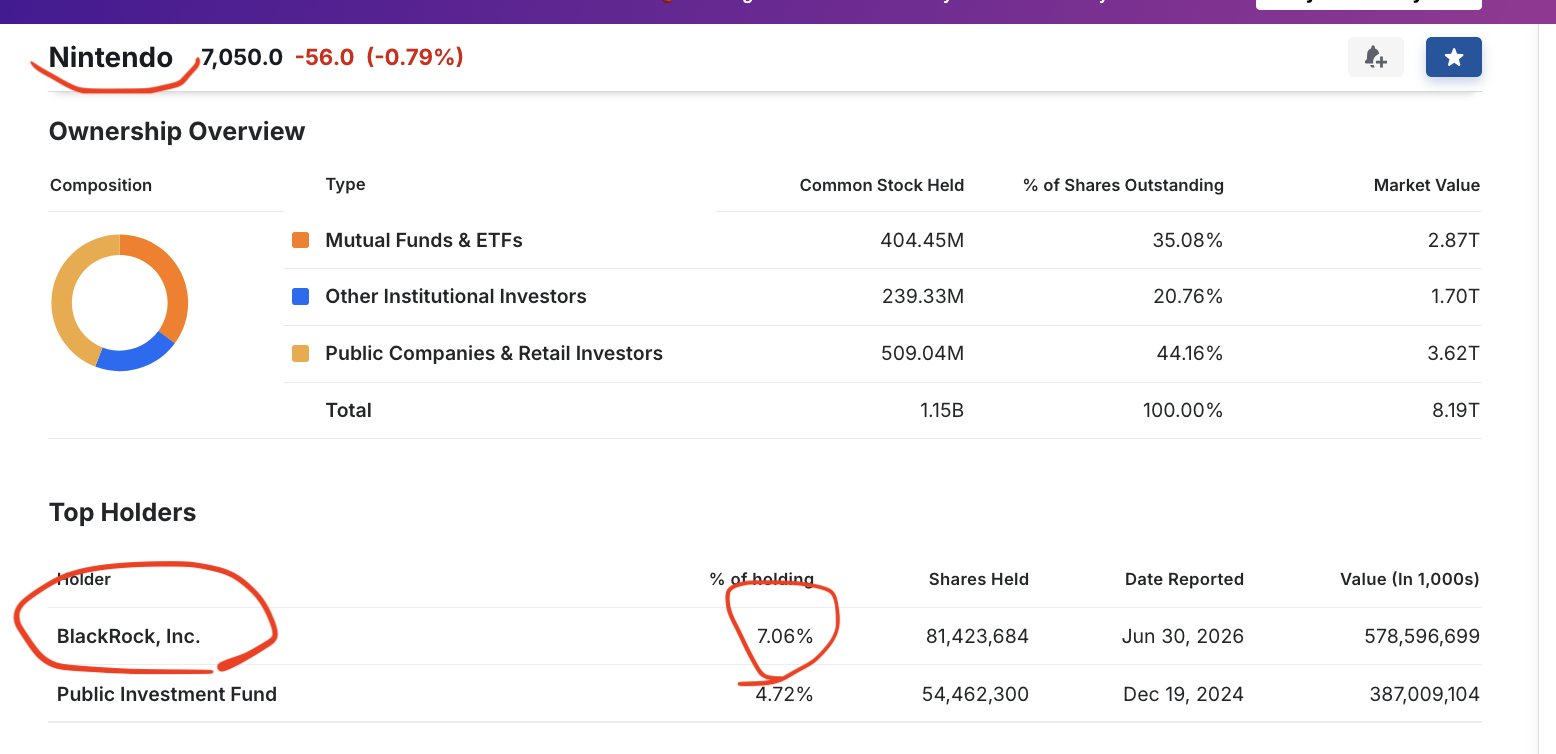
Task: Sort by the Shares Held column header
Action: click(x=979, y=579)
